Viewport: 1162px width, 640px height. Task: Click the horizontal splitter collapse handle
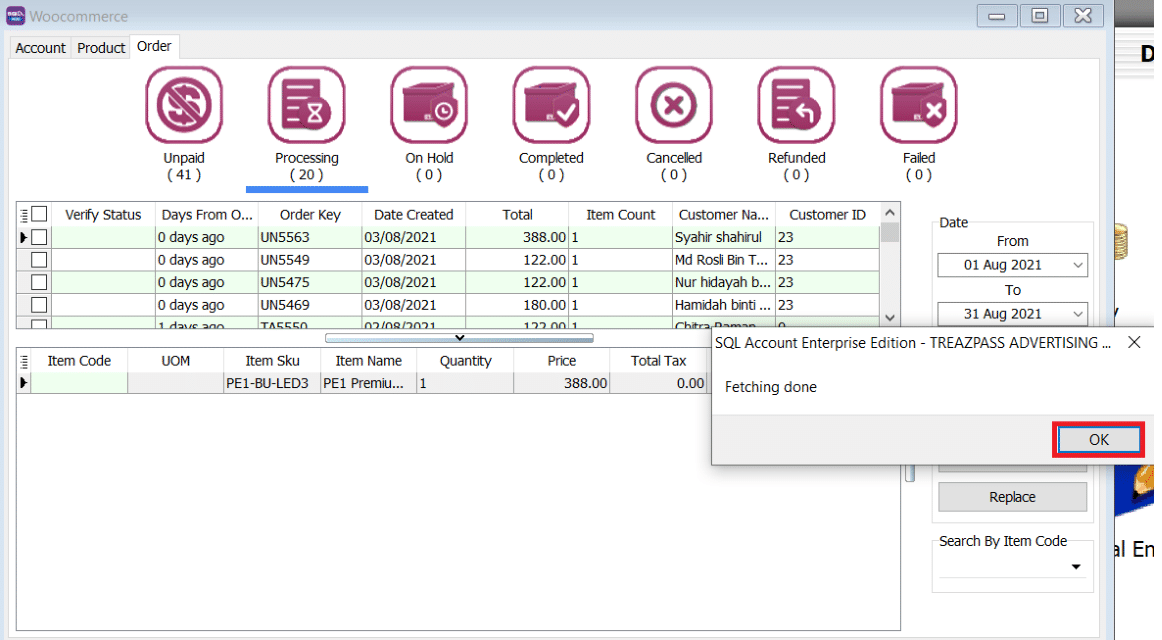[x=459, y=338]
